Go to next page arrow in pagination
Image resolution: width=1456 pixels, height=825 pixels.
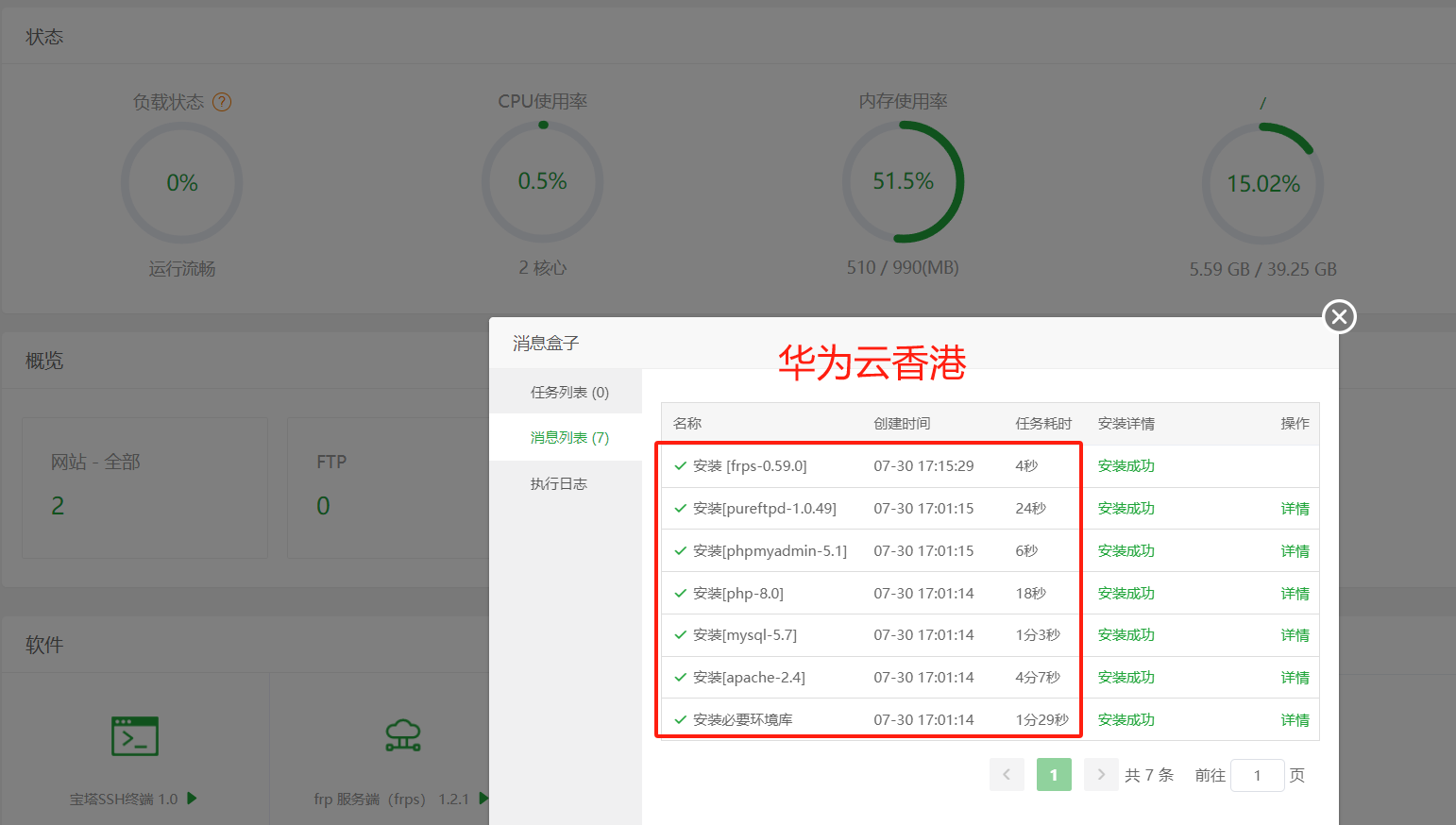point(1101,775)
